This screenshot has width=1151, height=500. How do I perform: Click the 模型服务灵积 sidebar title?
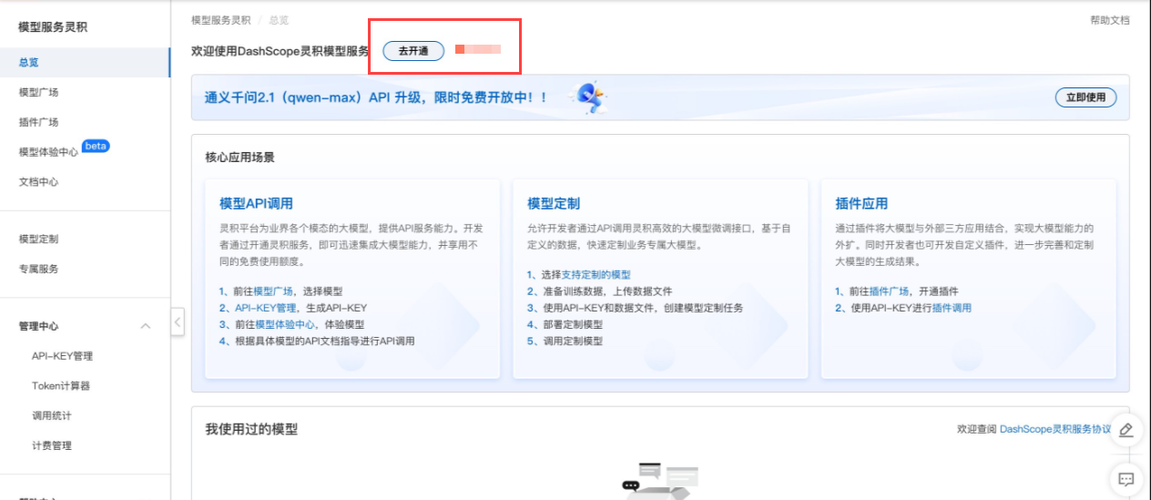click(x=53, y=27)
